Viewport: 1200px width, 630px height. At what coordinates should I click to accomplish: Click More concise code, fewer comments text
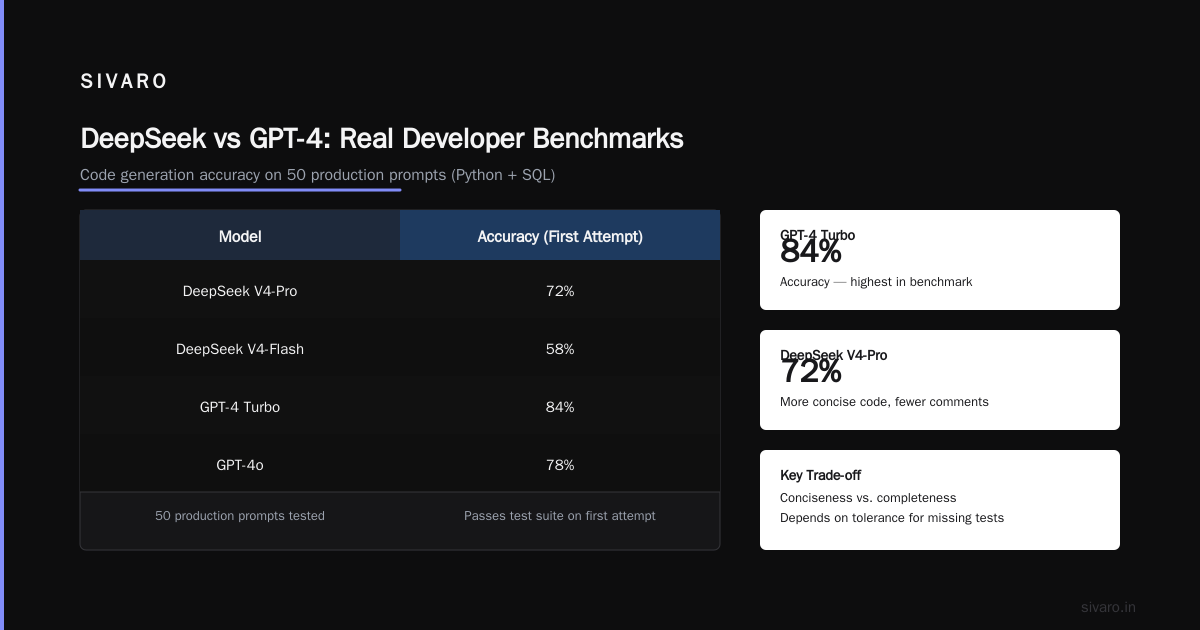click(884, 402)
